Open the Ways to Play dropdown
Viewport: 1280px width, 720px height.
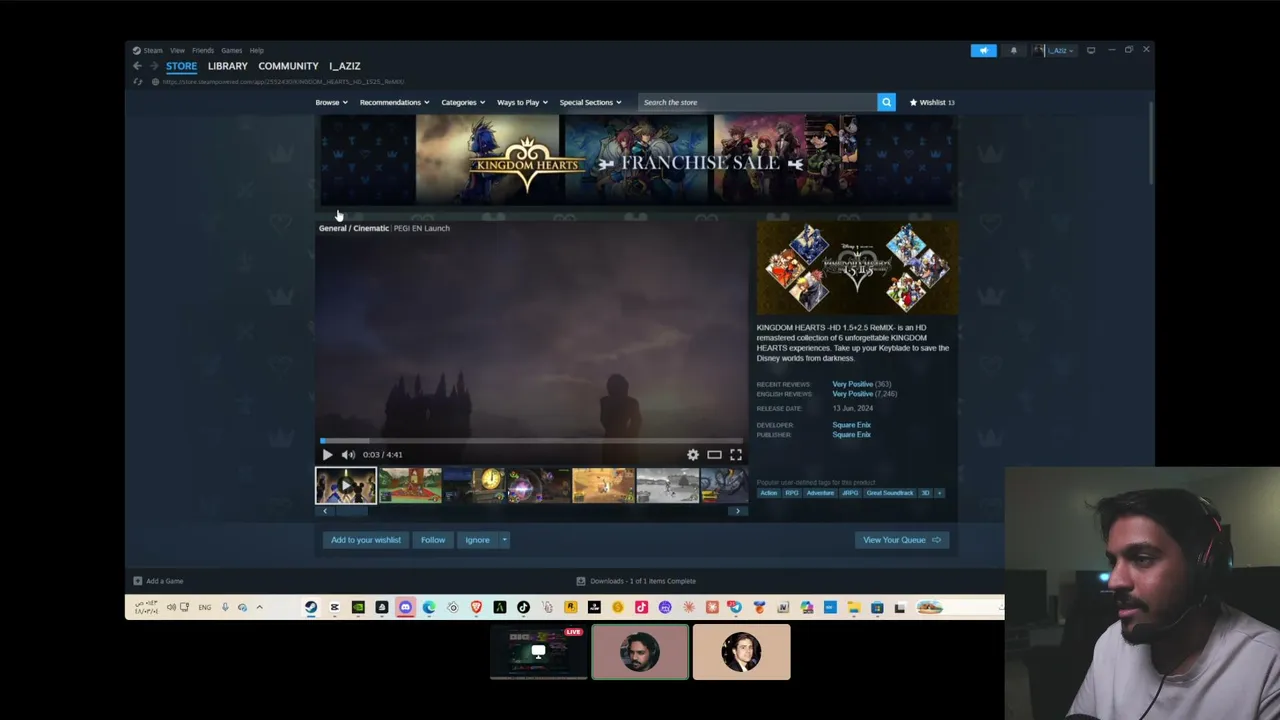[x=522, y=102]
